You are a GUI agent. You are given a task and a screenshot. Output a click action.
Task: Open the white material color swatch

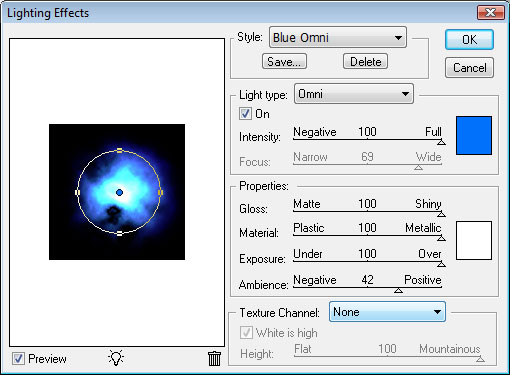click(474, 240)
